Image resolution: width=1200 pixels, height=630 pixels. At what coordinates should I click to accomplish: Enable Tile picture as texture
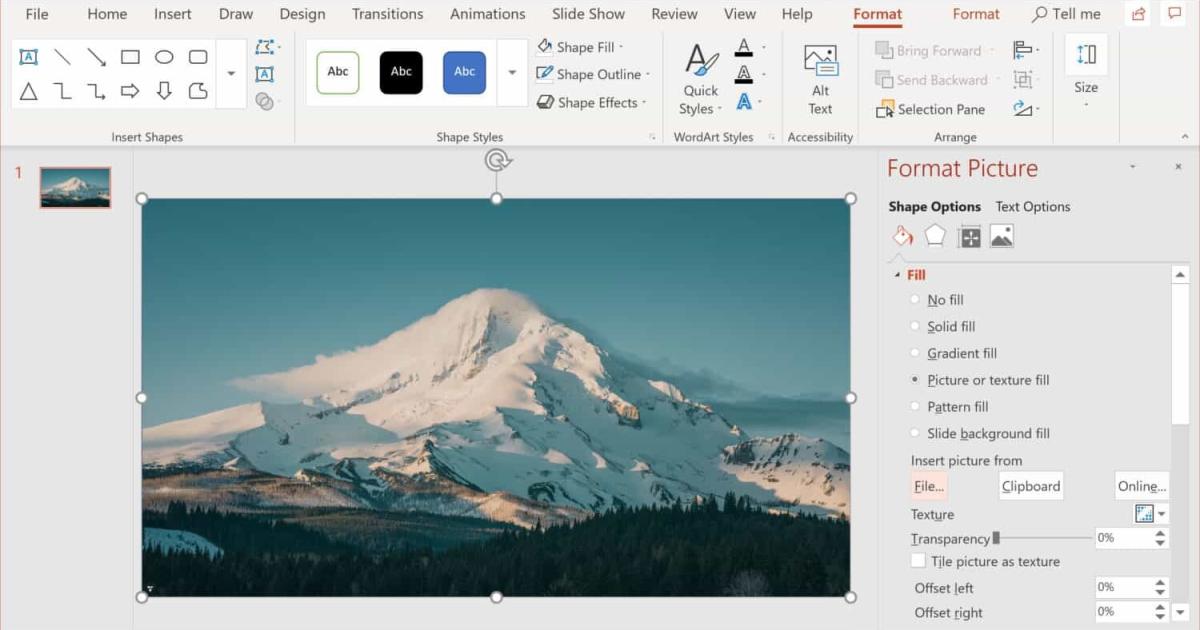918,561
